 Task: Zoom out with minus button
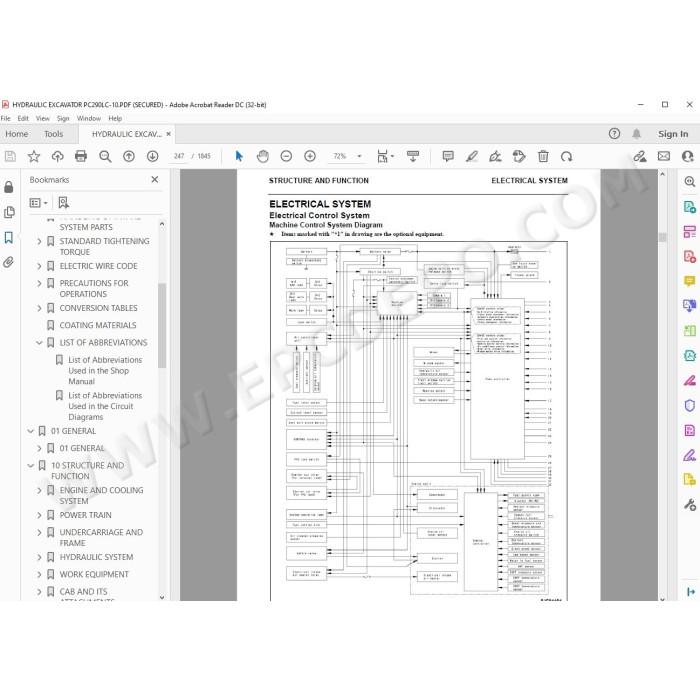[x=286, y=156]
